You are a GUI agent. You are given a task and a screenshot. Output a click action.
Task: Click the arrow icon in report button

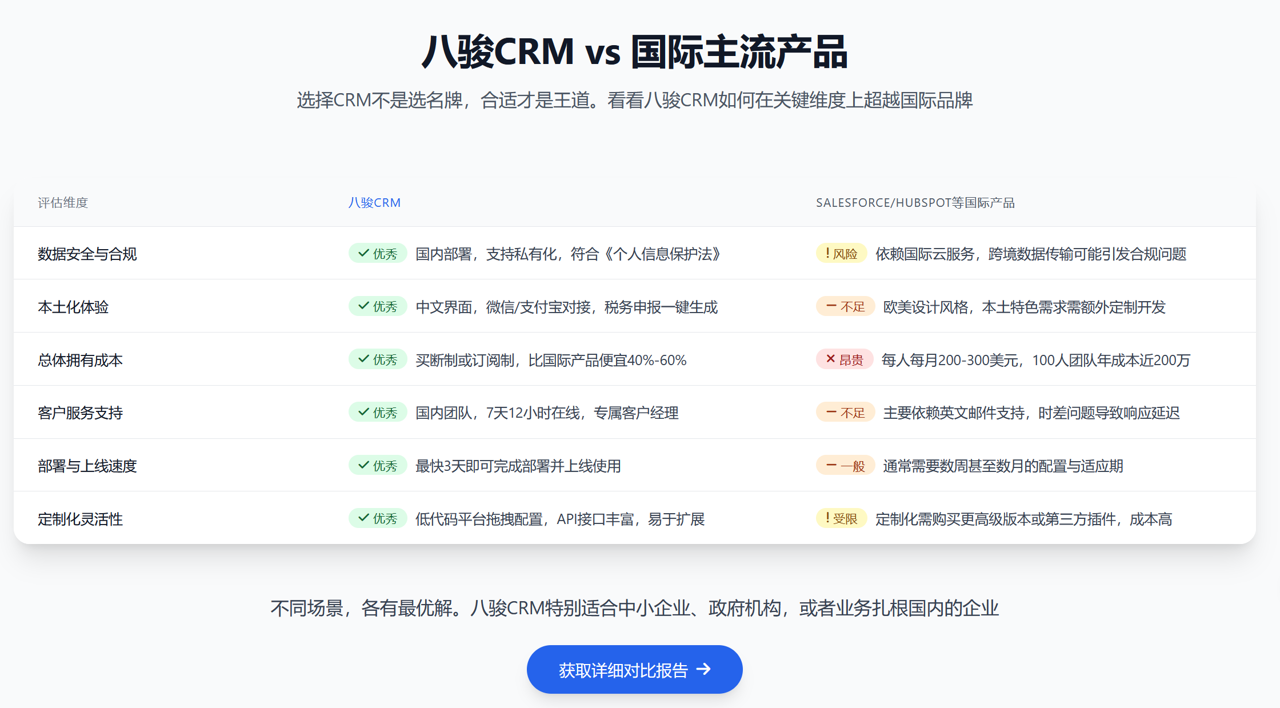[x=704, y=669]
